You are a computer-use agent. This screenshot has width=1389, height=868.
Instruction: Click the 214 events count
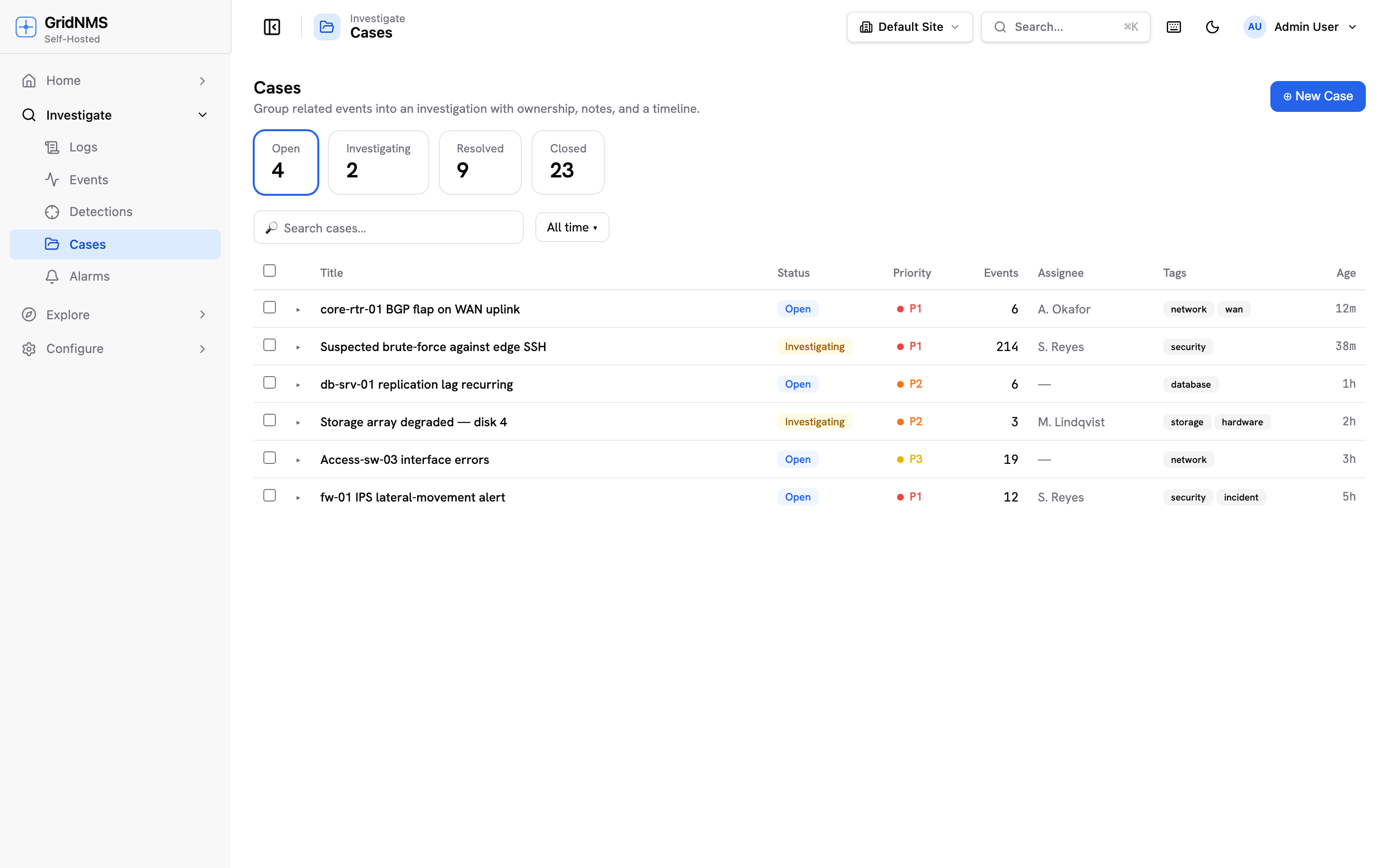click(1007, 347)
